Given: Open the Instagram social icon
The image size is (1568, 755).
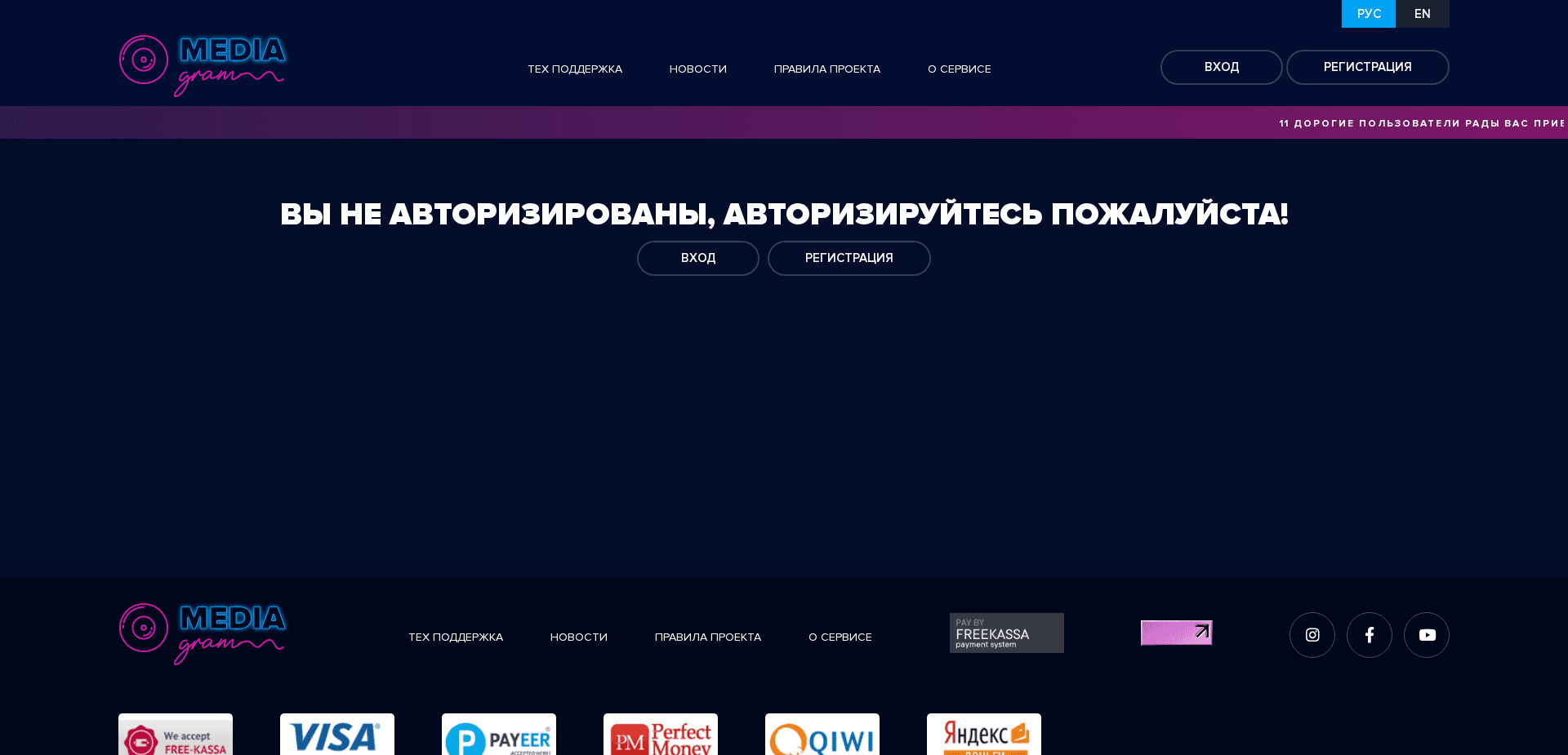Looking at the screenshot, I should (1312, 634).
